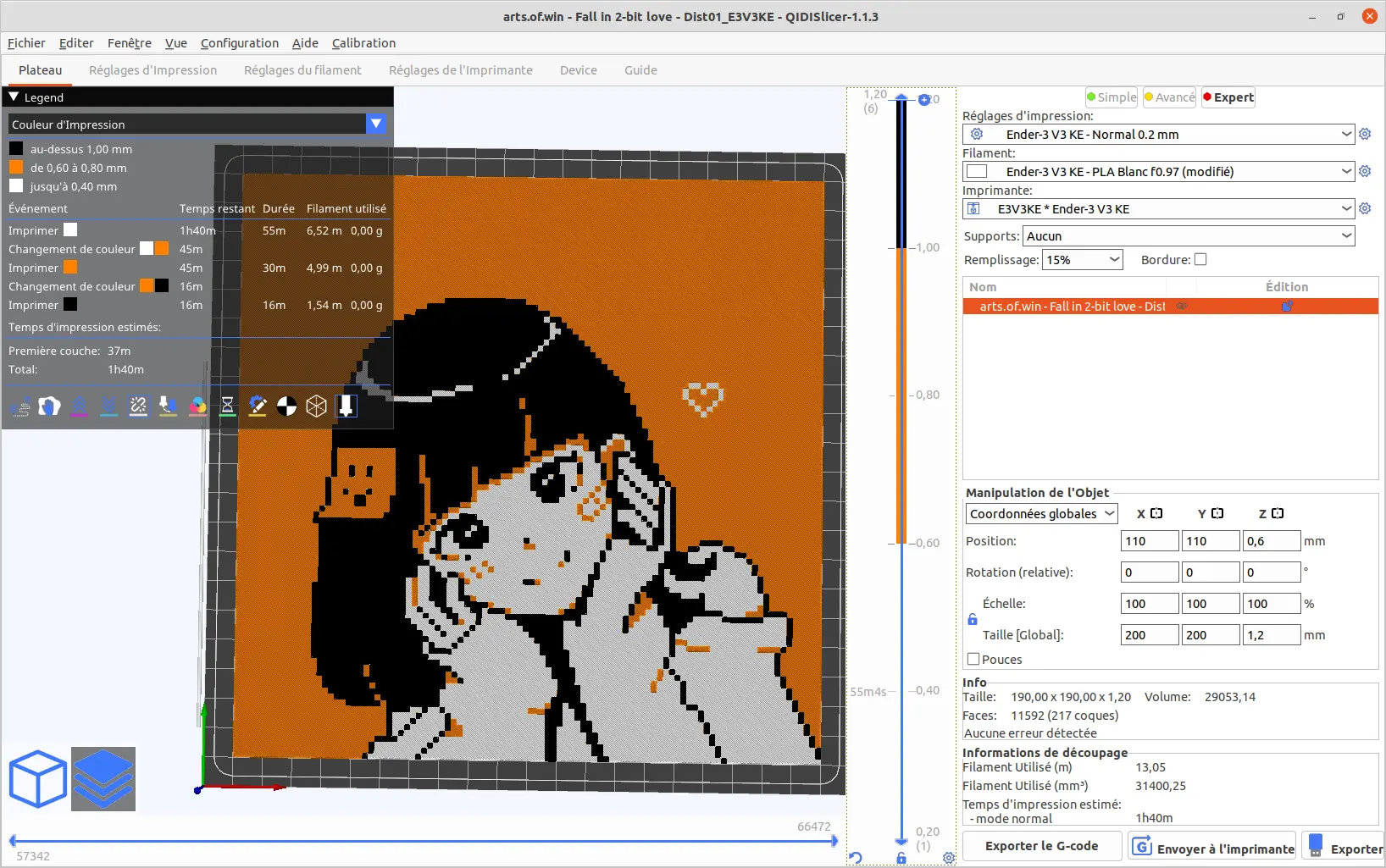Click the orange color swatch for de 0,60 à 0,80 mm
1386x868 pixels.
click(16, 168)
